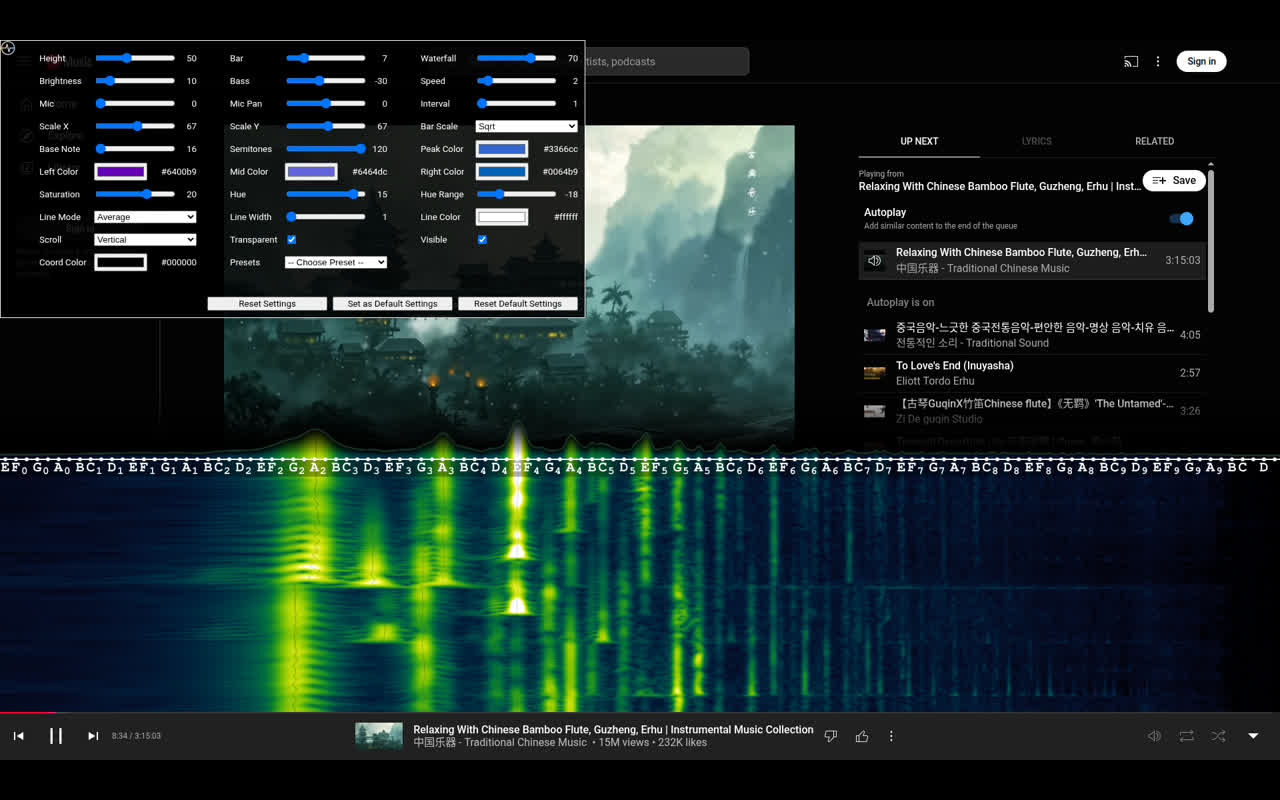Open the Right Color swatch
Screen dimensions: 1280x800
(x=502, y=172)
